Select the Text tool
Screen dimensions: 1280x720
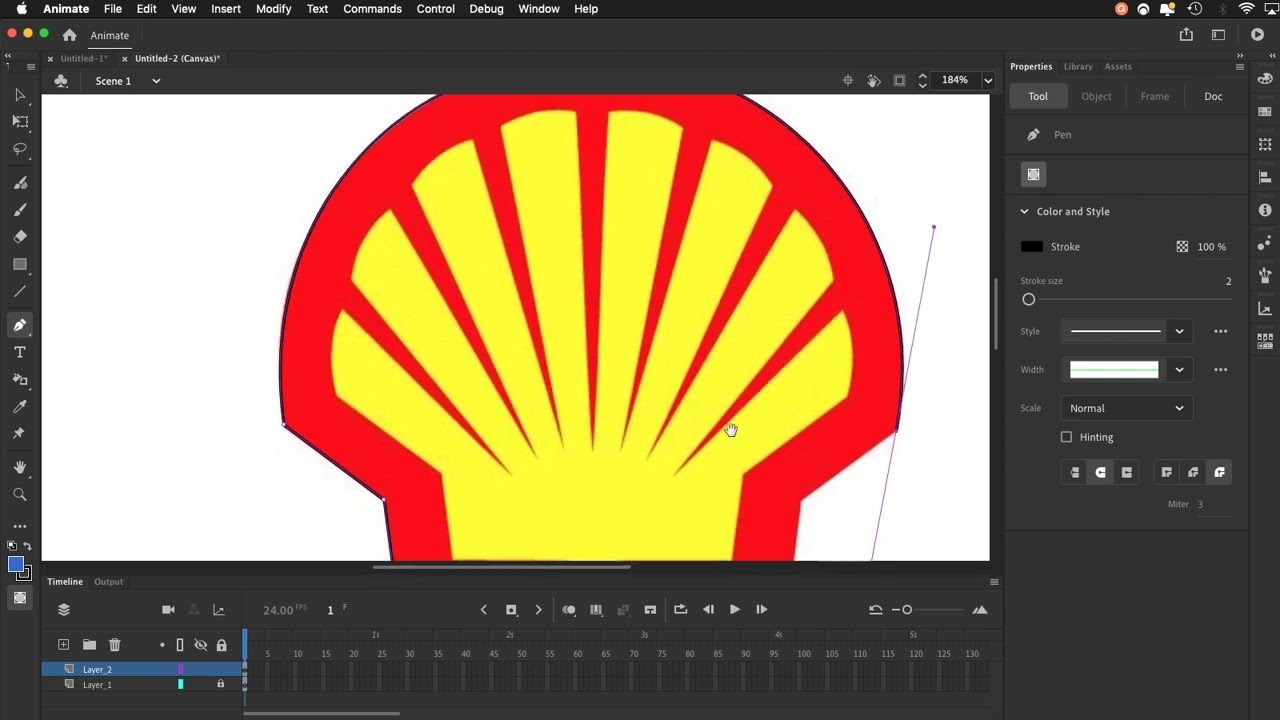pyautogui.click(x=19, y=352)
